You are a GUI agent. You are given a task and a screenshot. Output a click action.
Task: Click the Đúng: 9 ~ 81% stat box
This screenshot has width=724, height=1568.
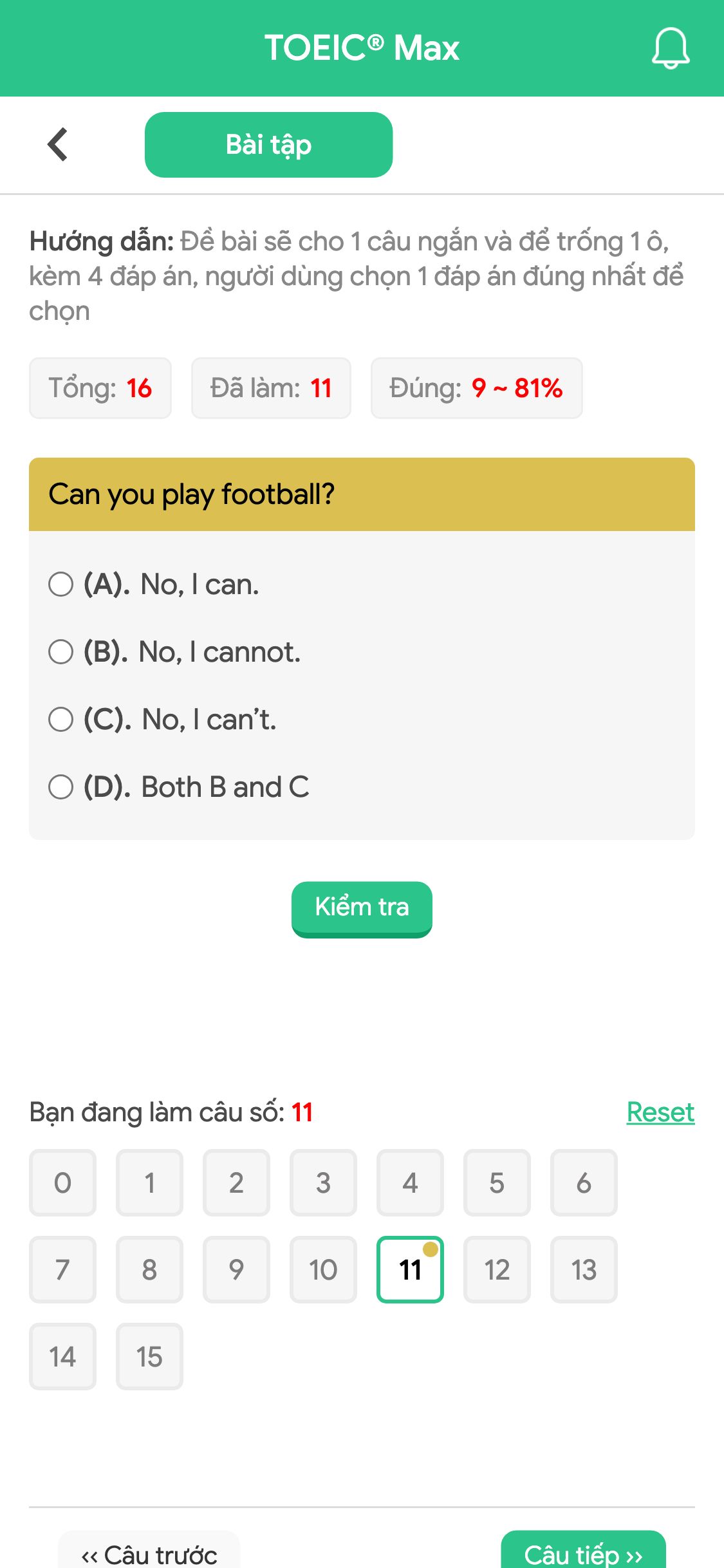(x=477, y=387)
